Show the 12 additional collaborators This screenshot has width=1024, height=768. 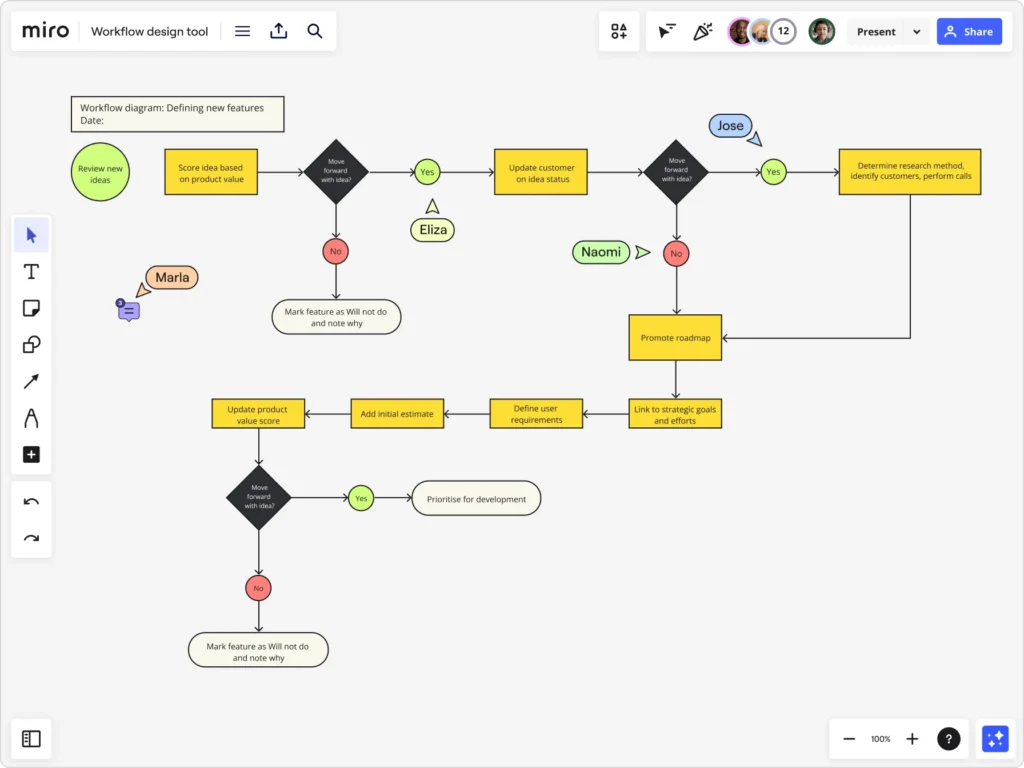784,32
